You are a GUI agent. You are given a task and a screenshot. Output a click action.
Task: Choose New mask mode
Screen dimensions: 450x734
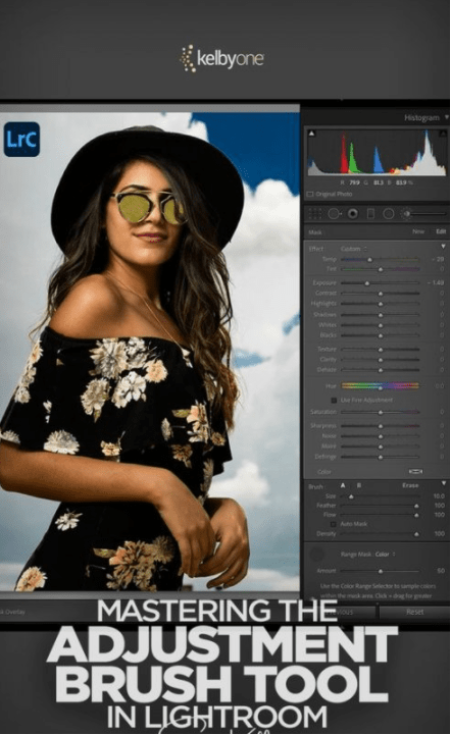[418, 232]
